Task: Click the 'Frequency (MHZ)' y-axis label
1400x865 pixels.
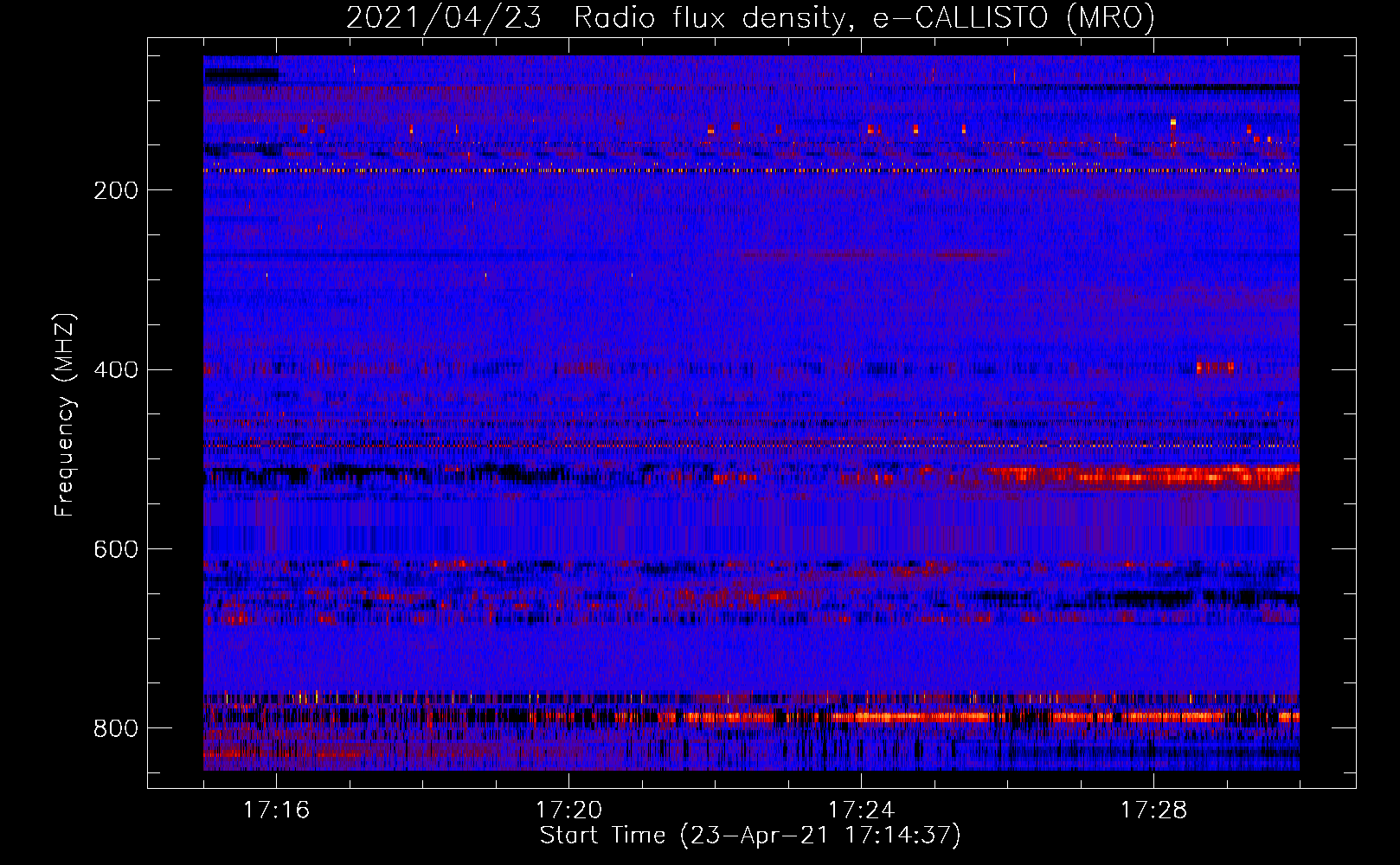Action: (x=65, y=414)
